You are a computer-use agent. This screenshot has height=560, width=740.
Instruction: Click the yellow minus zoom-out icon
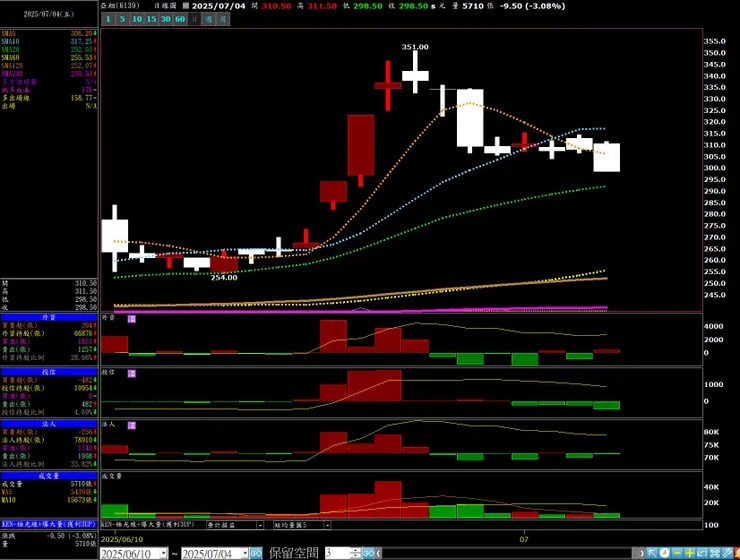pos(677,553)
